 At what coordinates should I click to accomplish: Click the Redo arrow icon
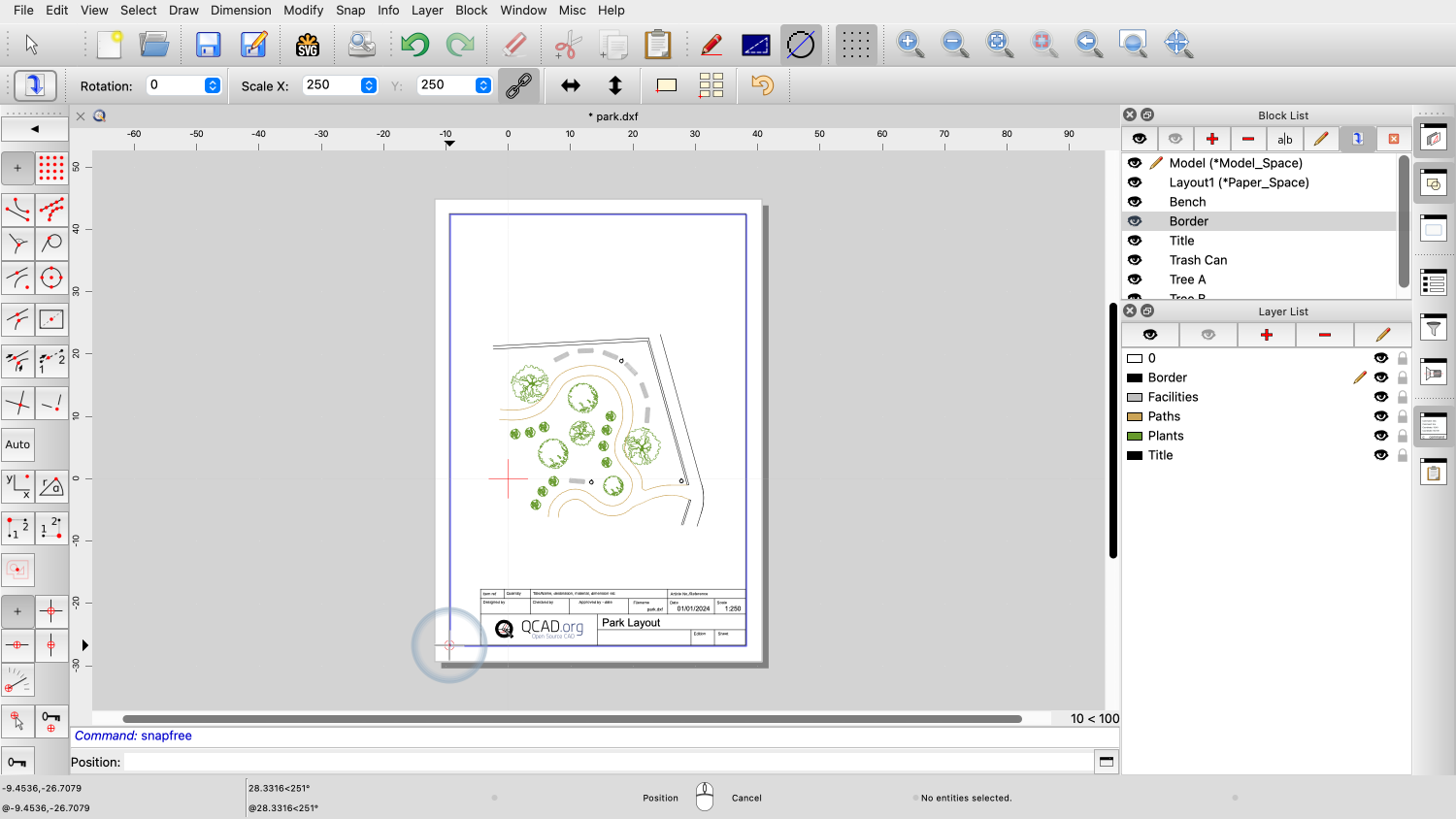click(460, 45)
